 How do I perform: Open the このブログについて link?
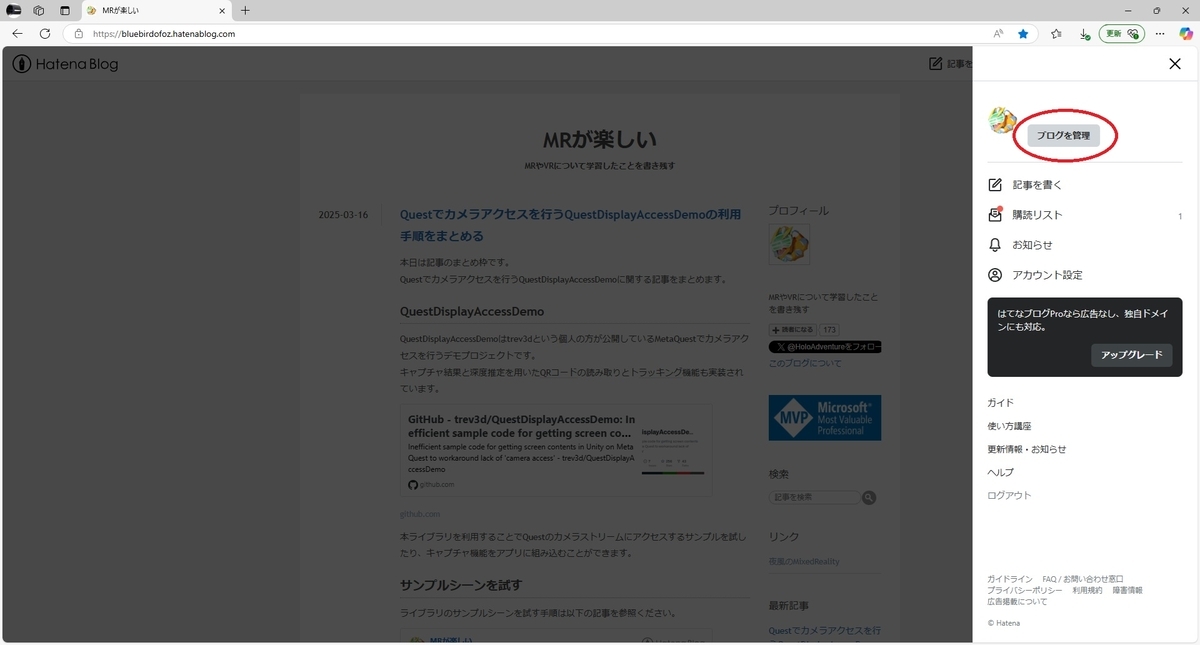pyautogui.click(x=805, y=363)
